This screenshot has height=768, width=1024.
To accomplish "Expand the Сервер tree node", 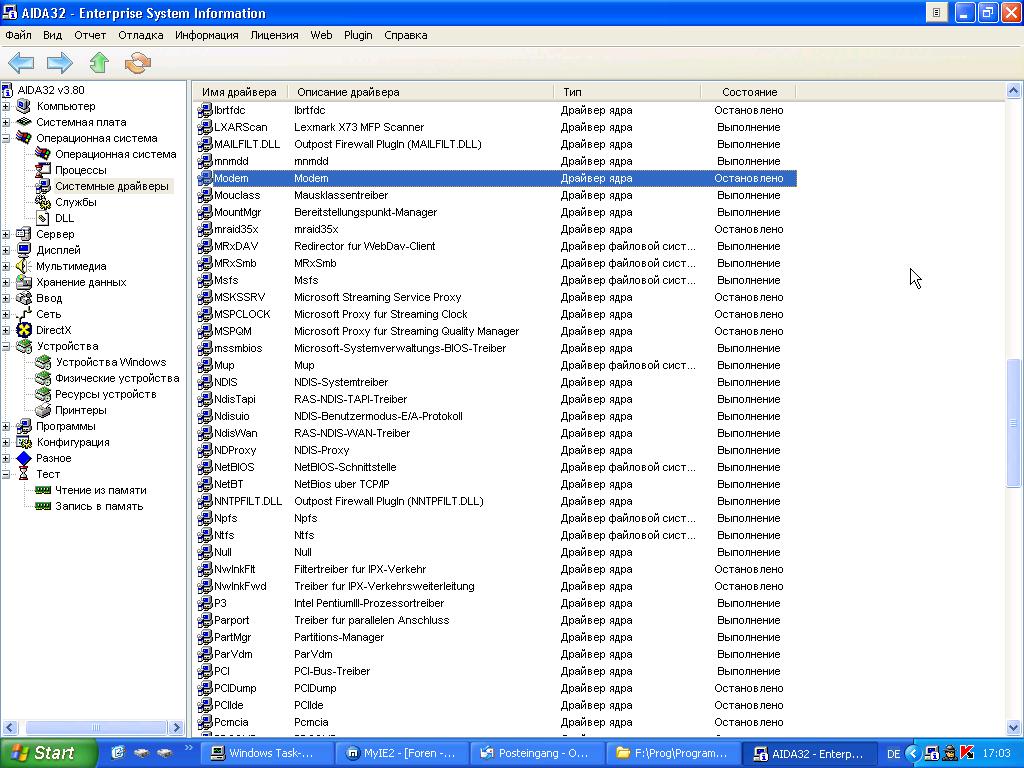I will click(x=6, y=234).
